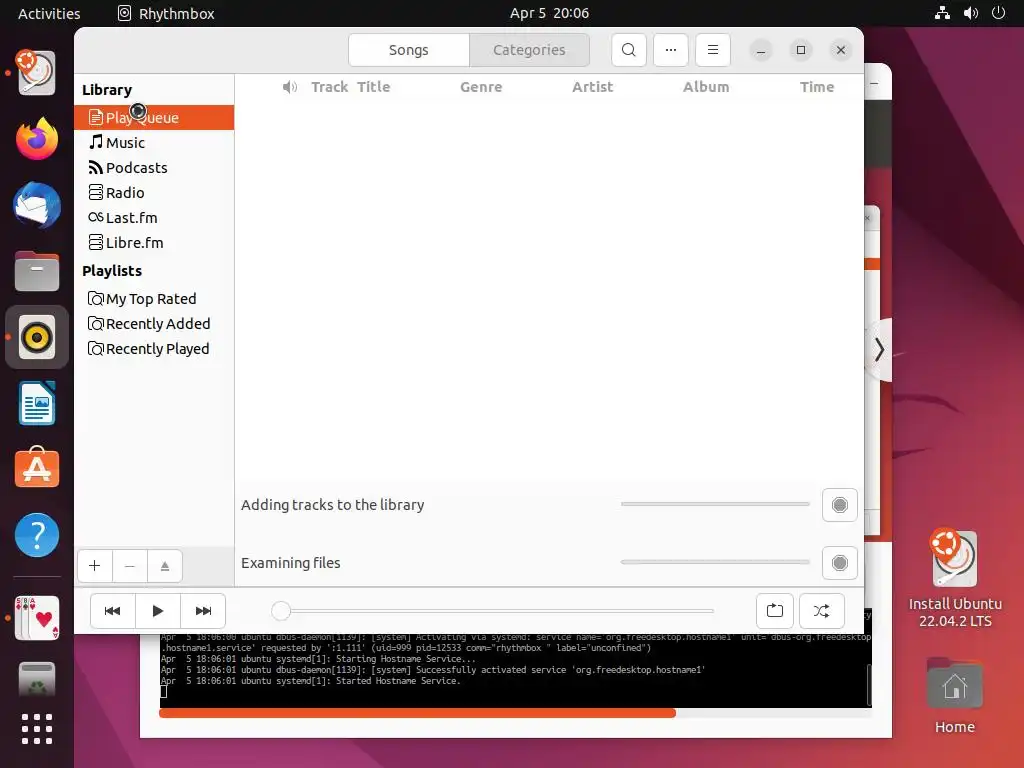Open the Home folder desktop icon

(x=955, y=696)
